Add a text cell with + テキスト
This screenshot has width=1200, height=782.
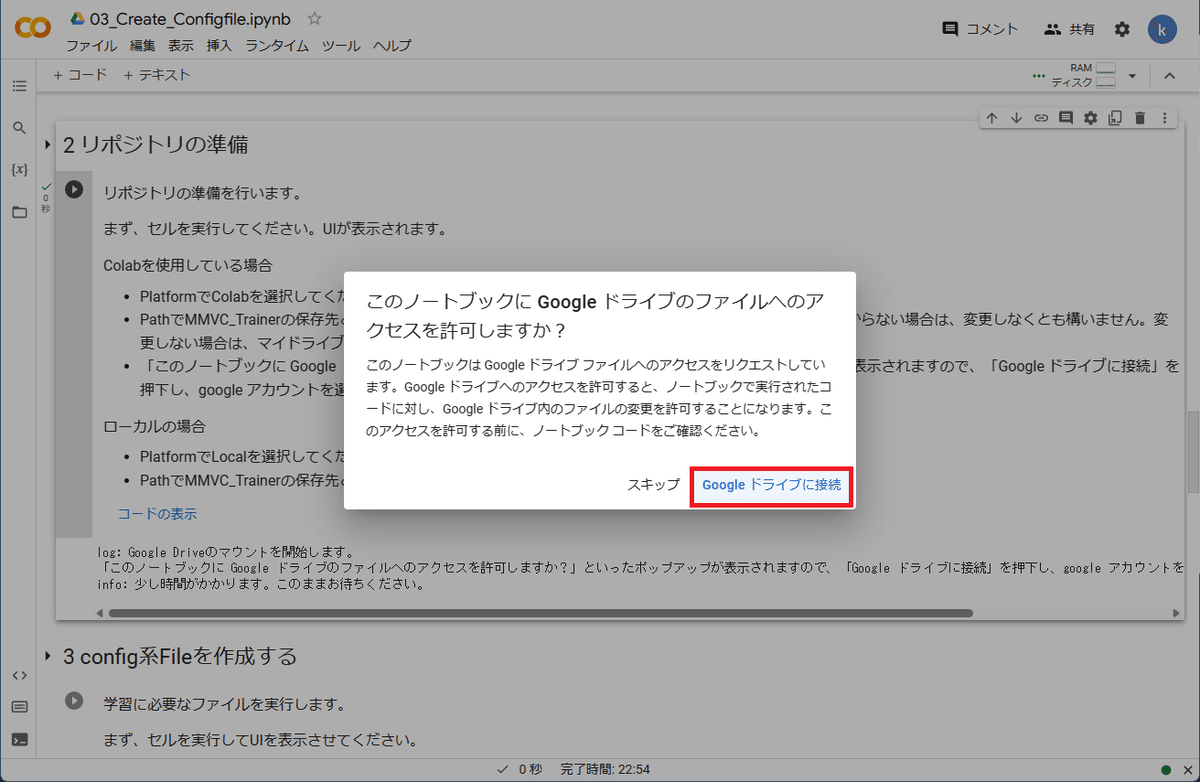click(x=157, y=75)
